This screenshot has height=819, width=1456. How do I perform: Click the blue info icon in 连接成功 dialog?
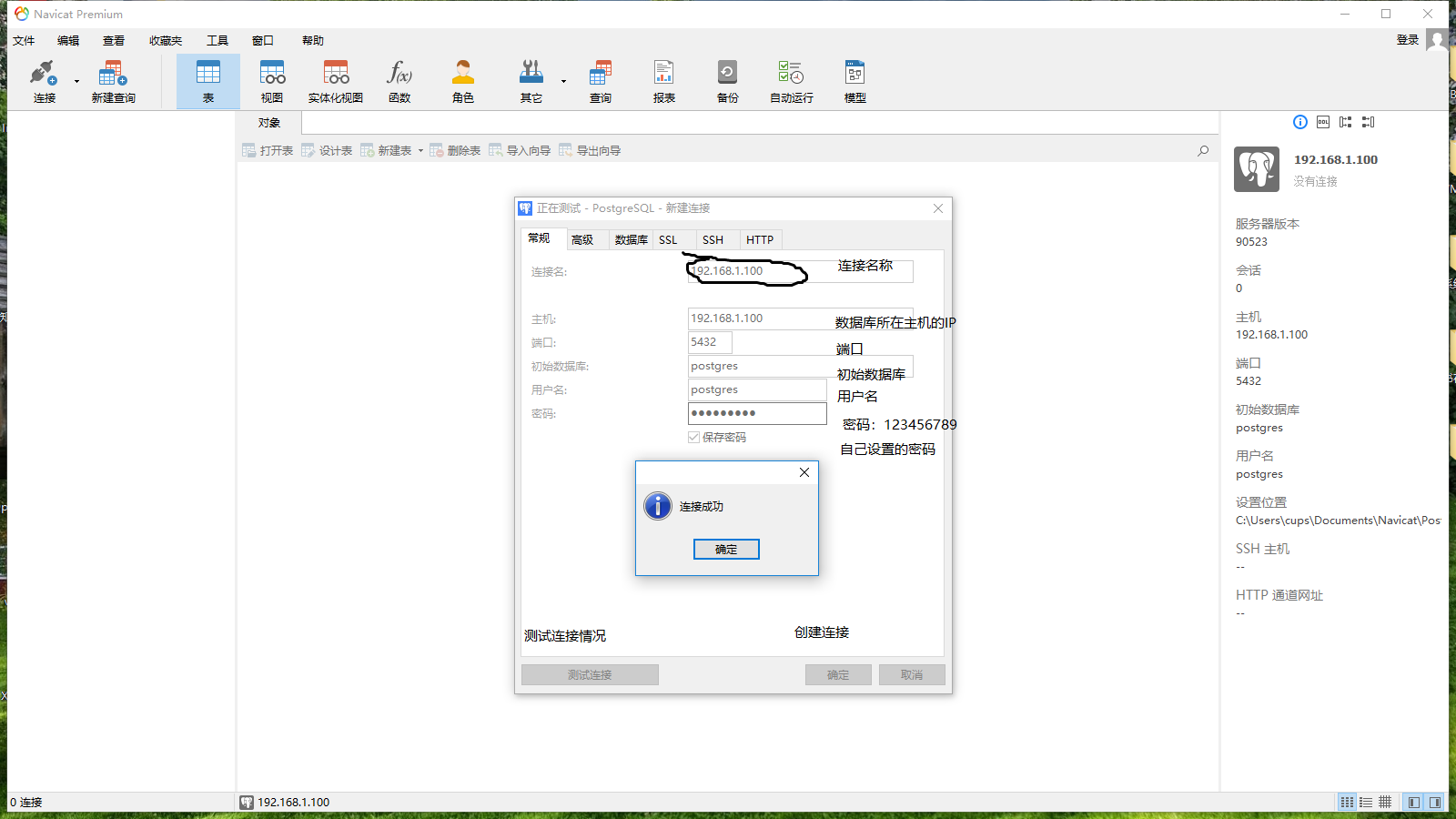point(658,506)
